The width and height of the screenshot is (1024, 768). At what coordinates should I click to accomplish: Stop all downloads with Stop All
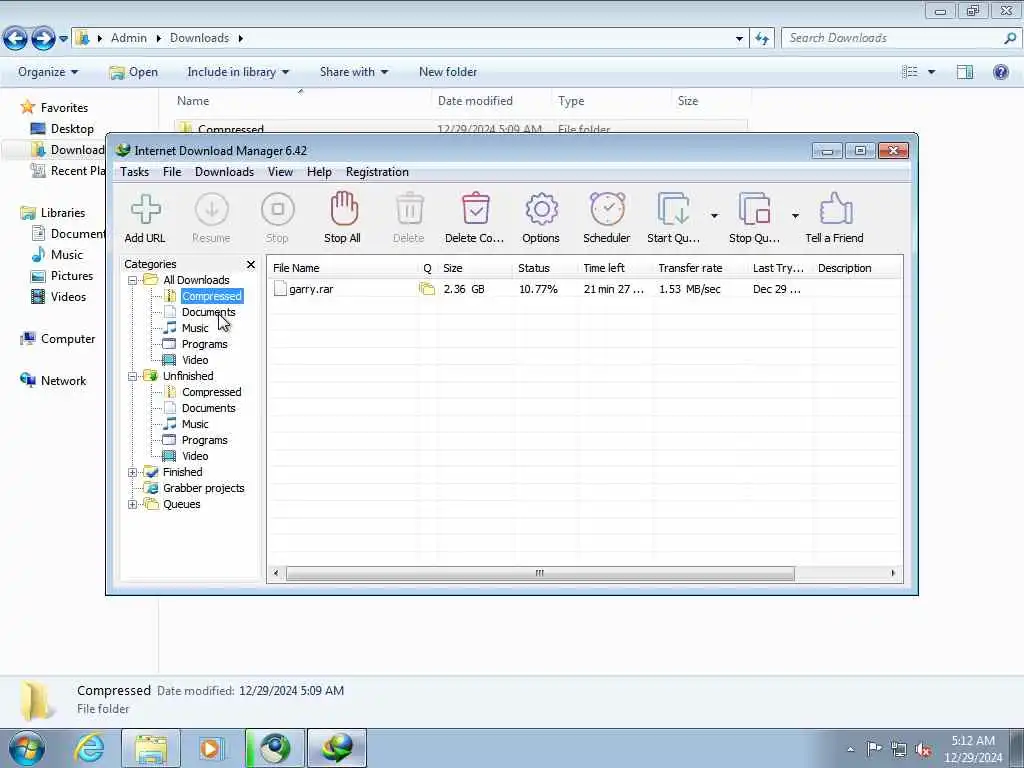343,218
